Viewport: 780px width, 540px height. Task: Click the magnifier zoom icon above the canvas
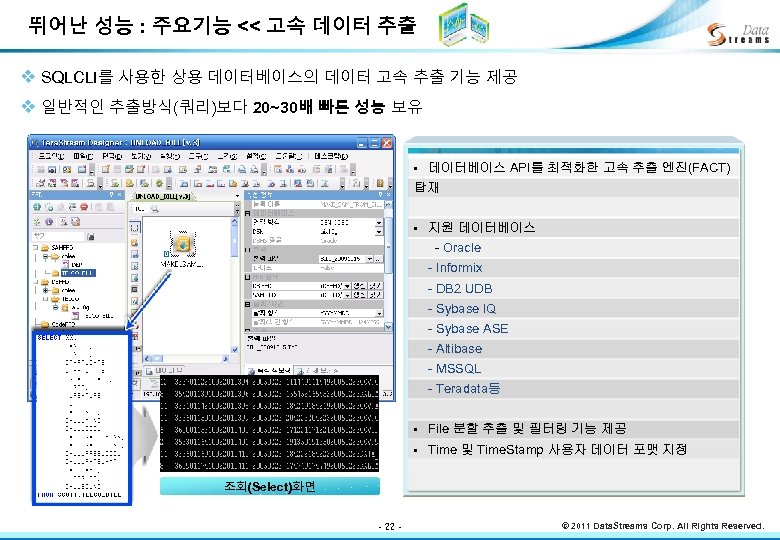click(154, 209)
